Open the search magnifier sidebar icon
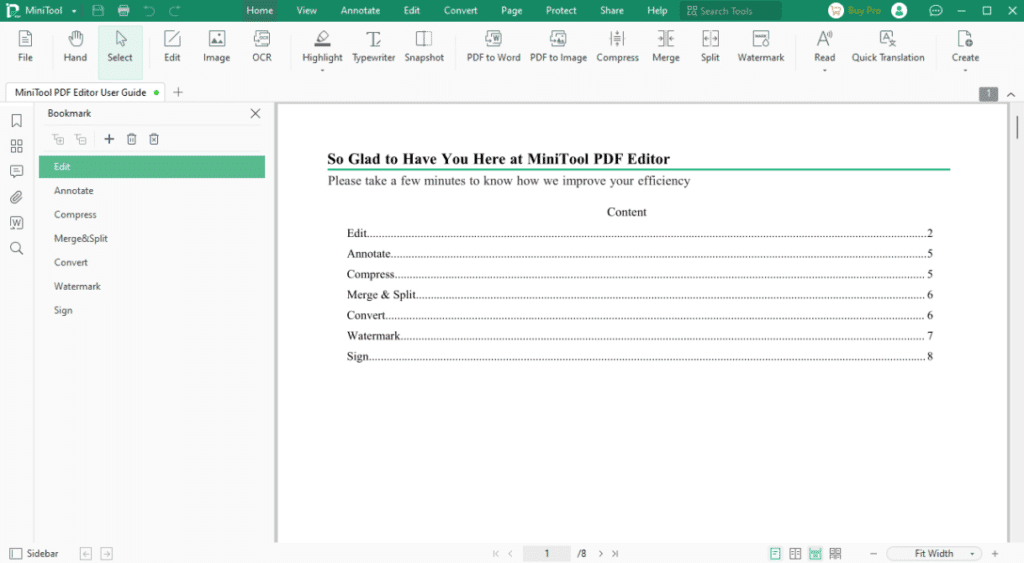The image size is (1024, 563). click(16, 248)
